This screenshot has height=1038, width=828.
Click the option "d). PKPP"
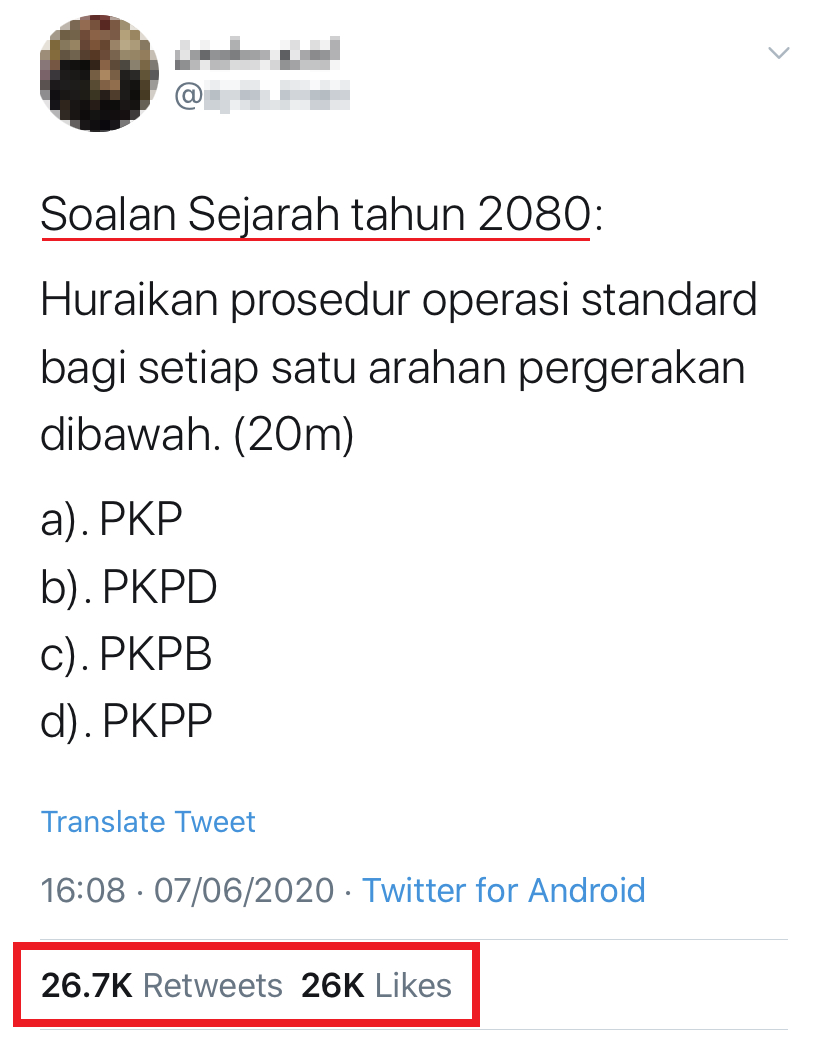click(x=127, y=721)
